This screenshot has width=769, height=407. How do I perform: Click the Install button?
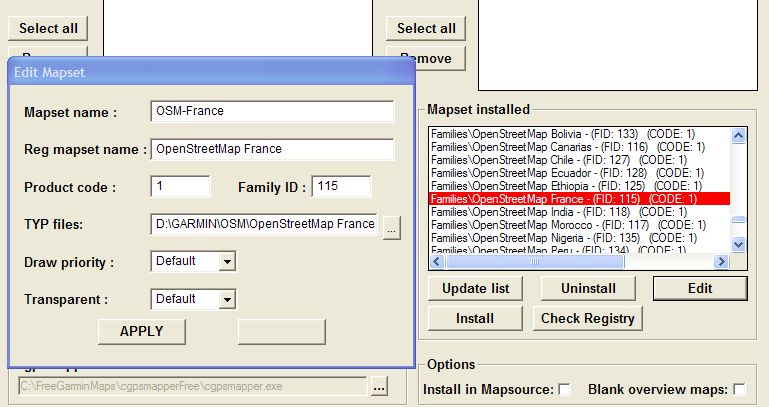(x=475, y=319)
